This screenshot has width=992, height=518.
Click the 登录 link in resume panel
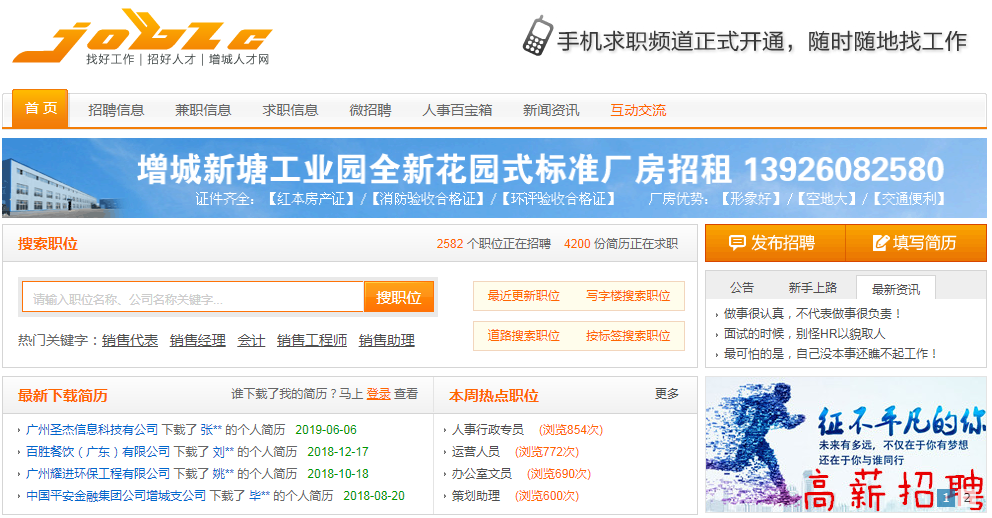click(x=378, y=394)
